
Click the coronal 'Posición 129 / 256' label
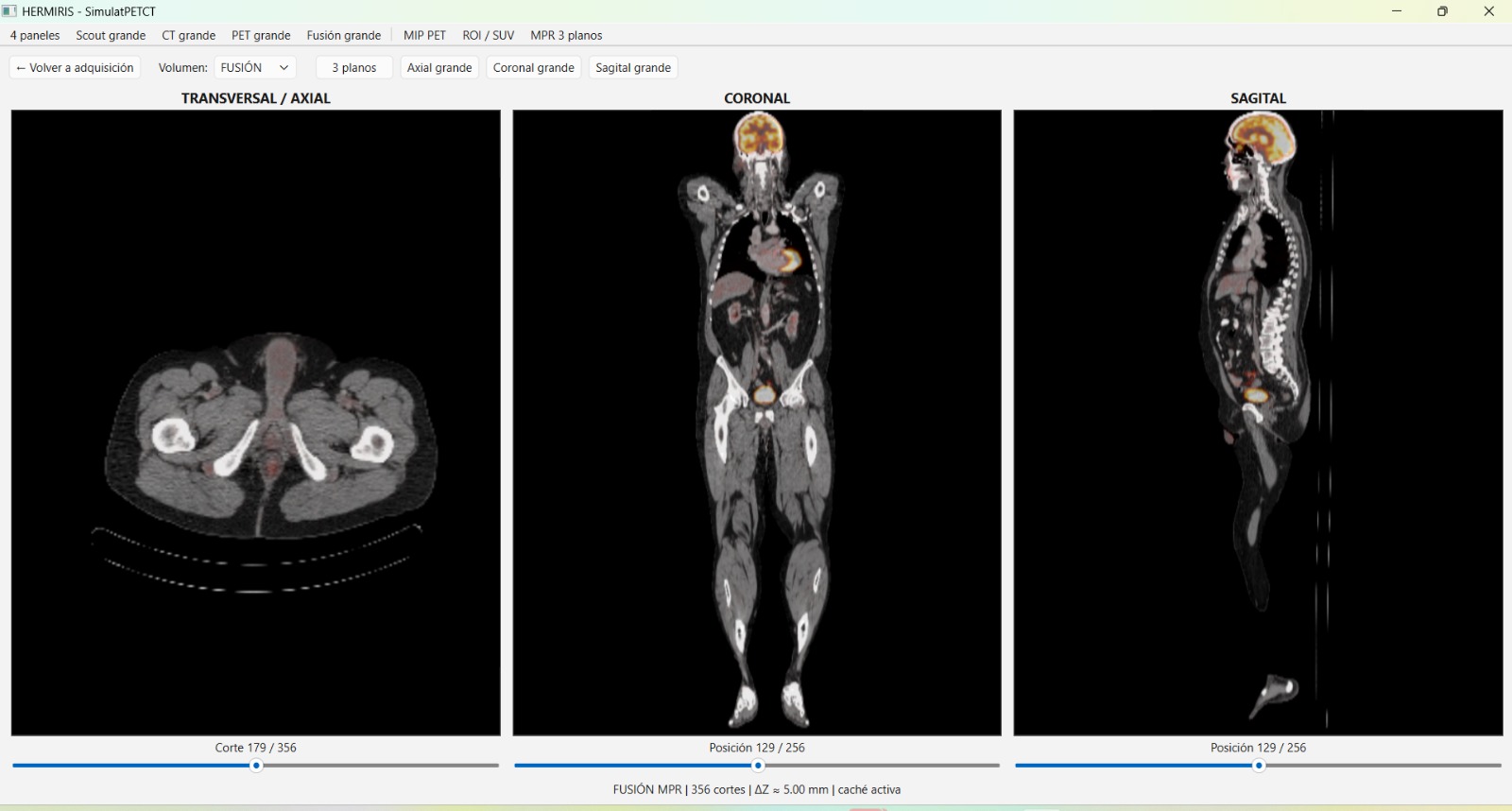[757, 747]
